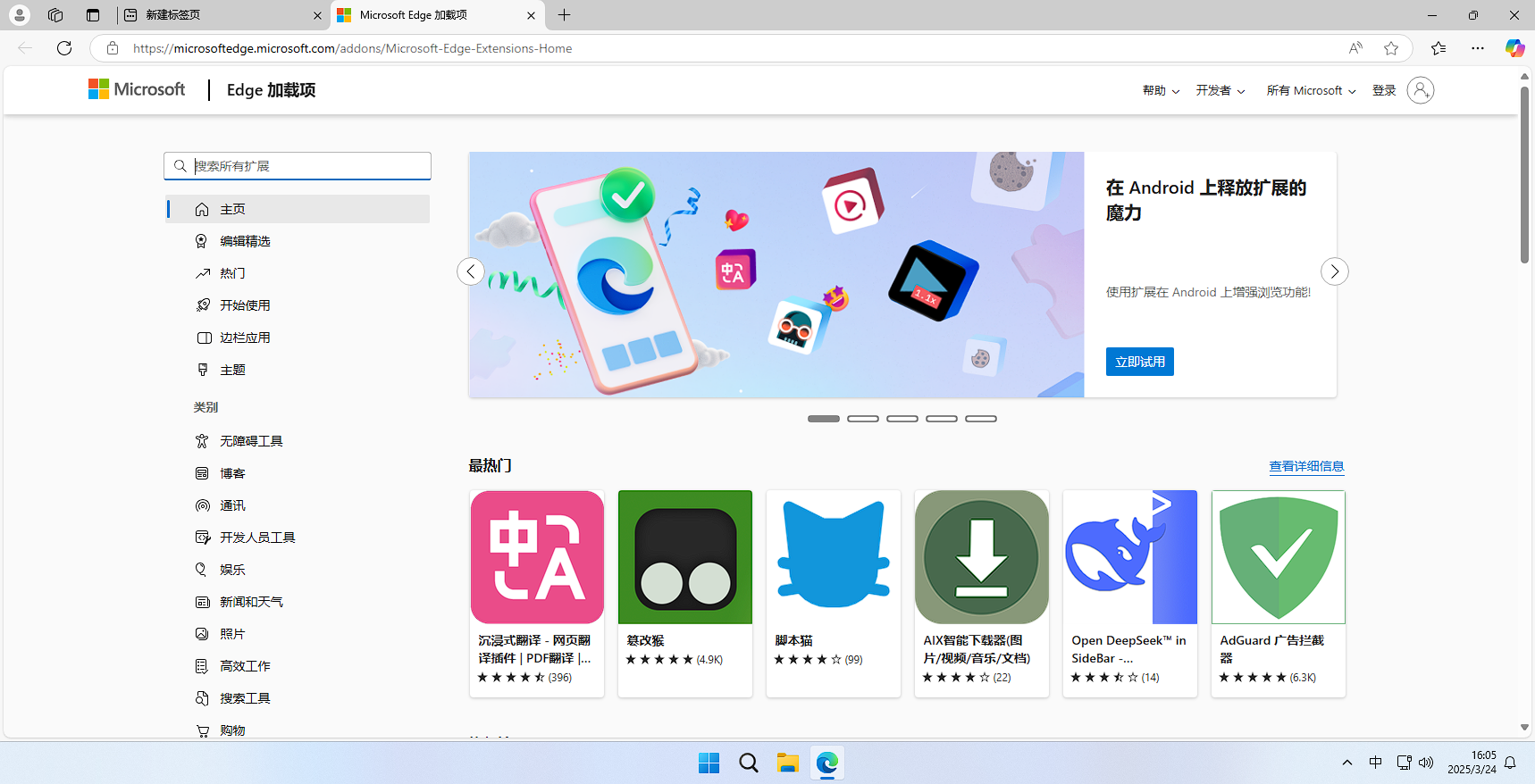Click the account avatar icon
1535x784 pixels.
1421,90
